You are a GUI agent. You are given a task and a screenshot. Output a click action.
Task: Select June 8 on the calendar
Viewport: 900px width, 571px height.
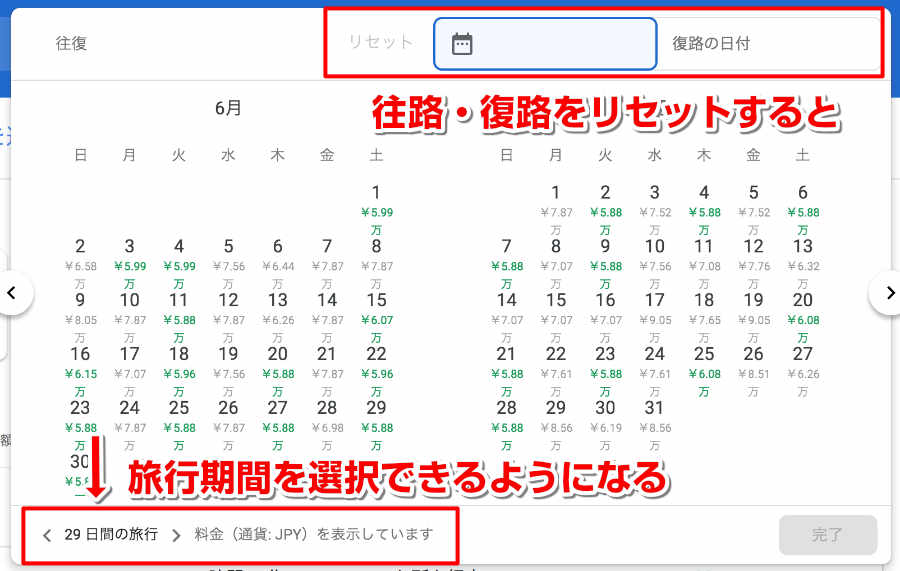[376, 263]
